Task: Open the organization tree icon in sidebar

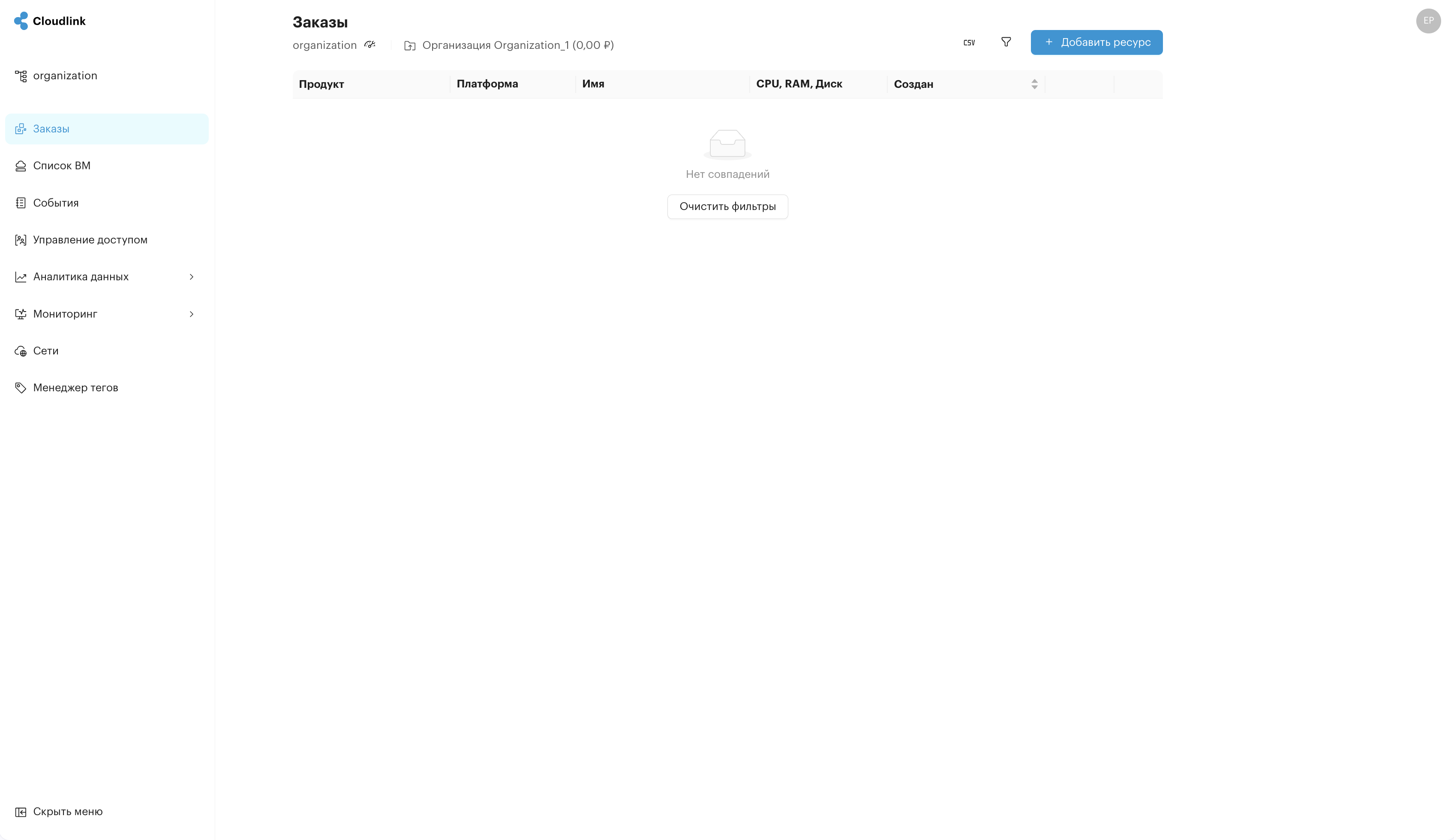Action: (21, 76)
